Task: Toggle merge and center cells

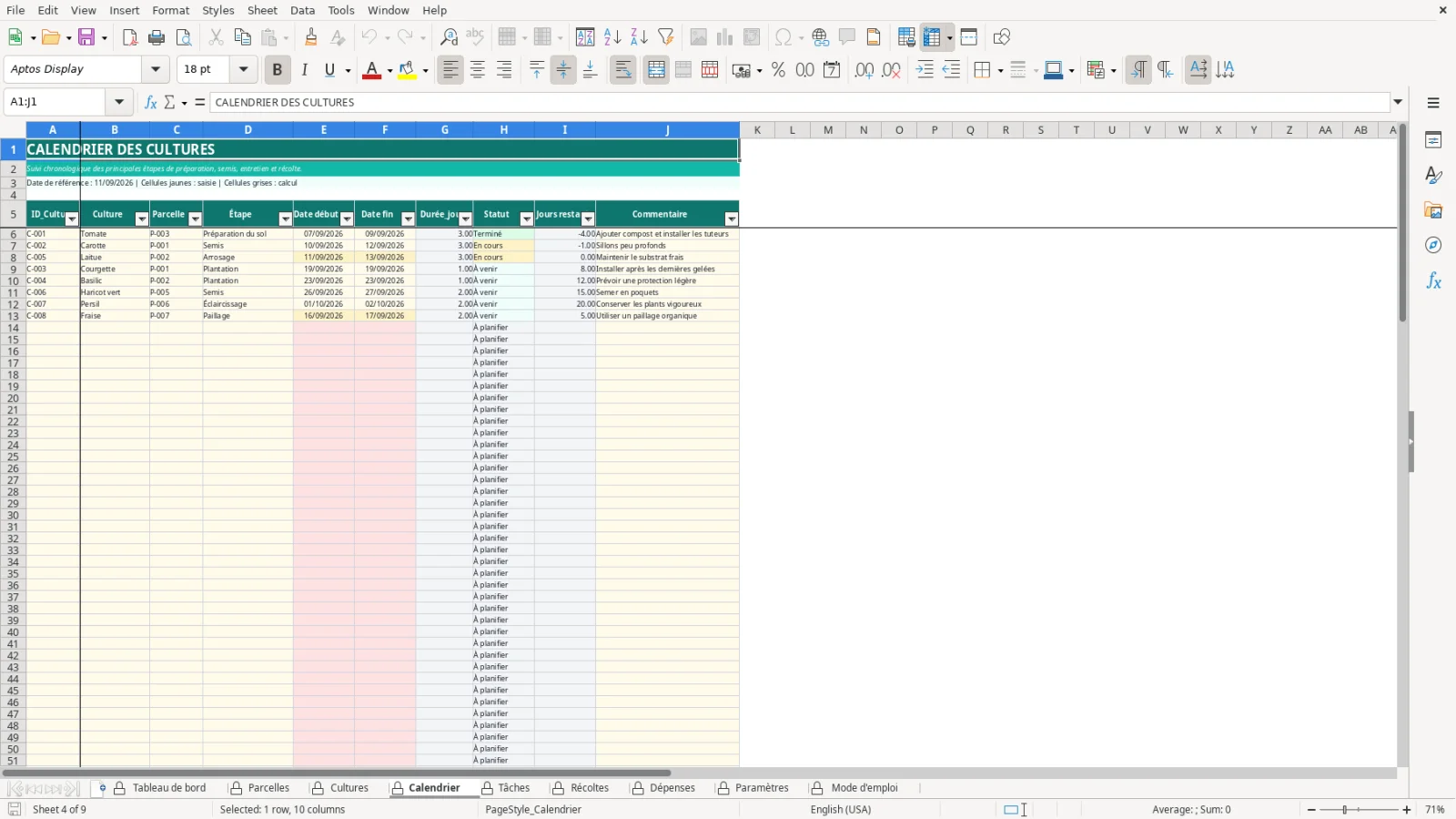Action: coord(656,70)
